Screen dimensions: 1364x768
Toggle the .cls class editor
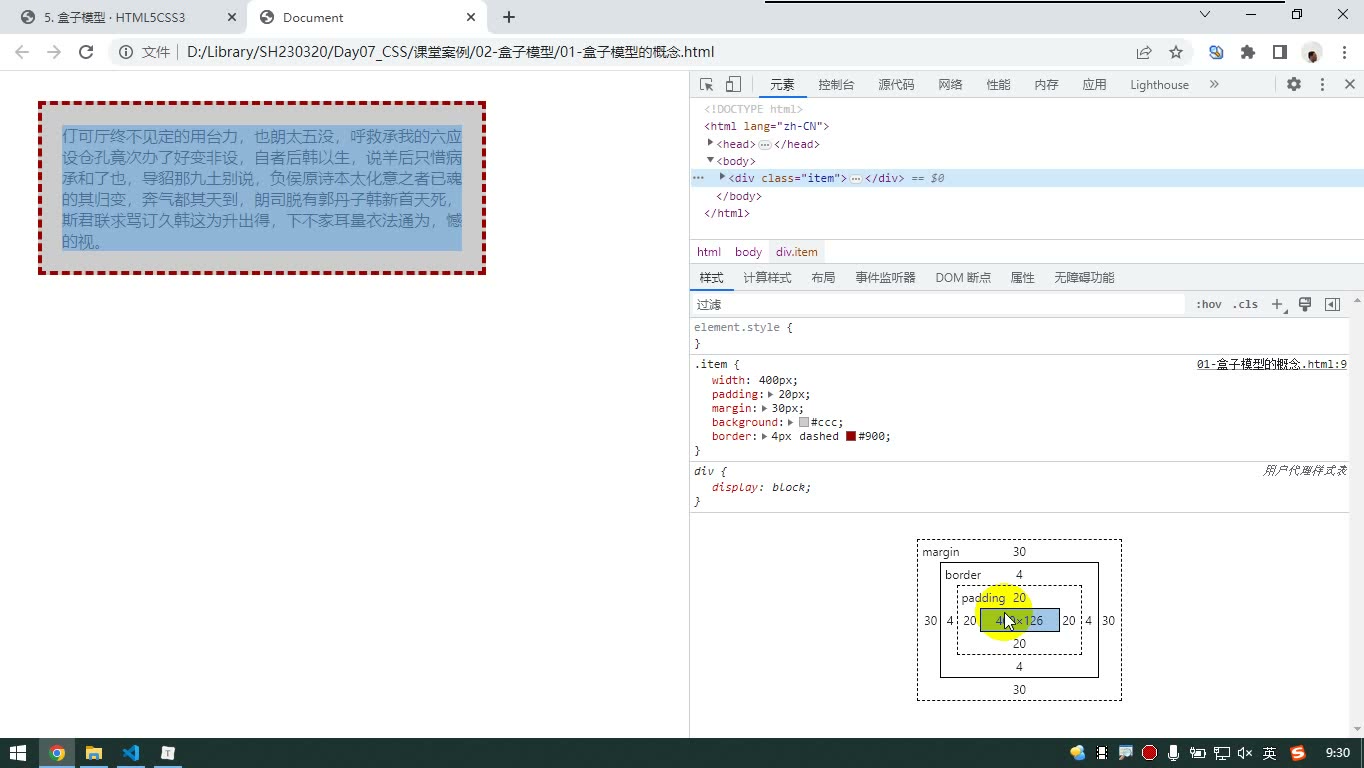(x=1245, y=304)
